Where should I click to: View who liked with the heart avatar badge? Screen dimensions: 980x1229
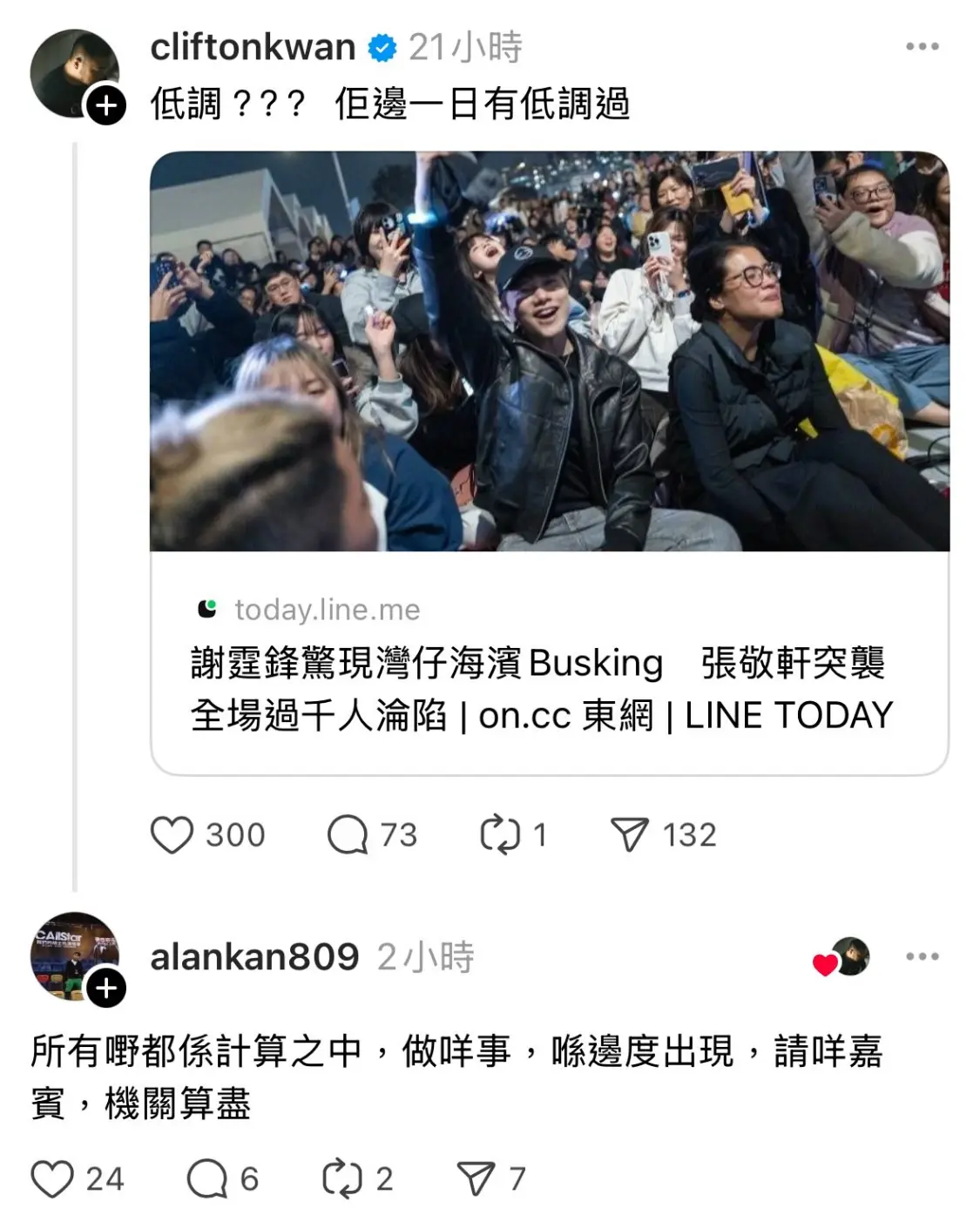(x=841, y=957)
